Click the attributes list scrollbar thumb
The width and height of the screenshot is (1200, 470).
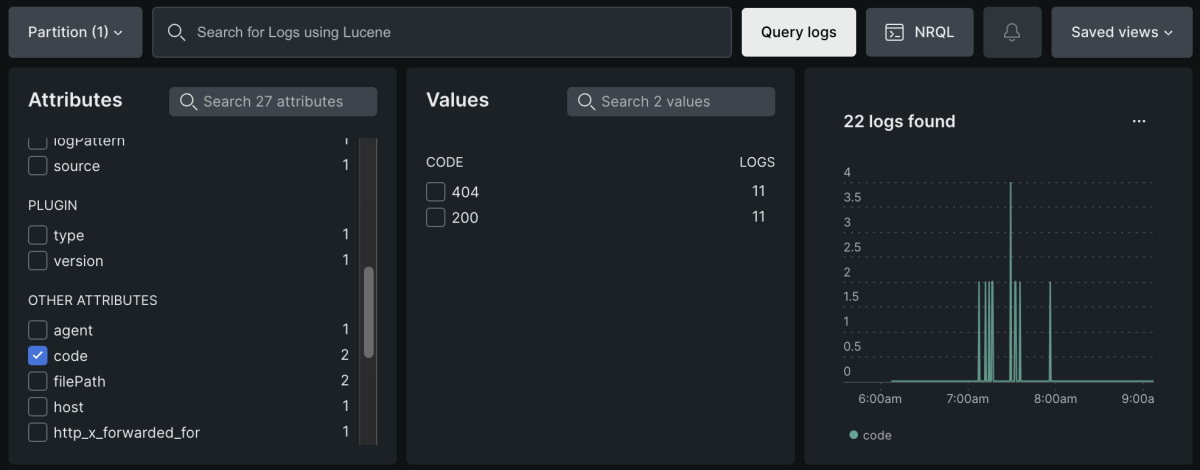pyautogui.click(x=369, y=312)
